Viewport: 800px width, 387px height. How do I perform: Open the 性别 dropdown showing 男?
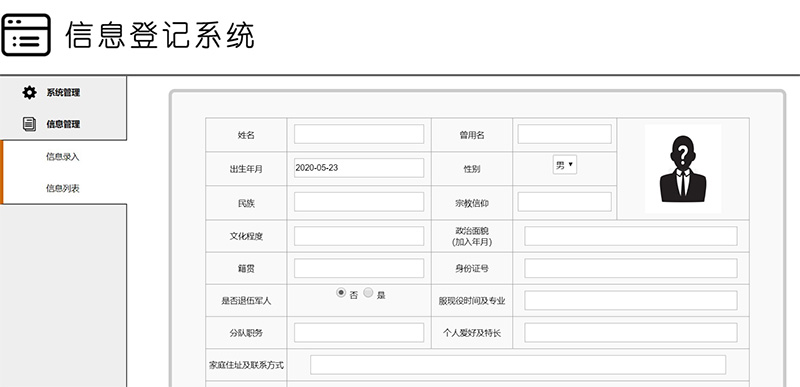(x=565, y=165)
